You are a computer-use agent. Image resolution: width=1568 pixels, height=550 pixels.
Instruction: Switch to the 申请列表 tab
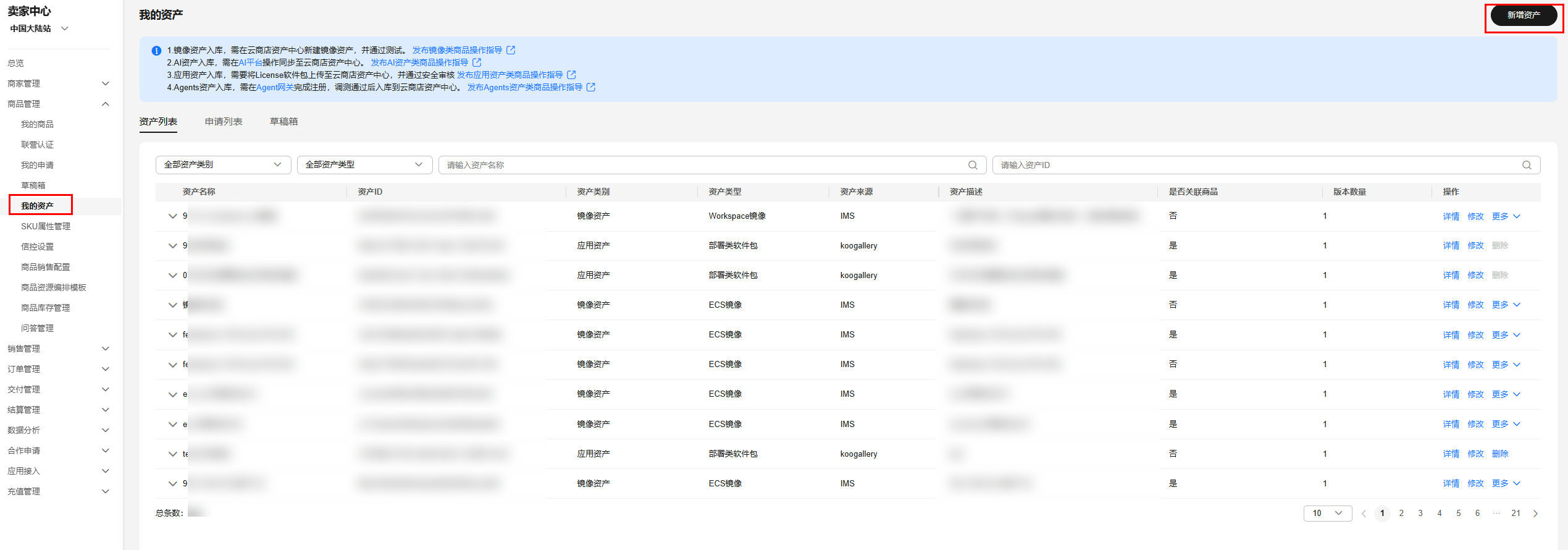click(224, 122)
